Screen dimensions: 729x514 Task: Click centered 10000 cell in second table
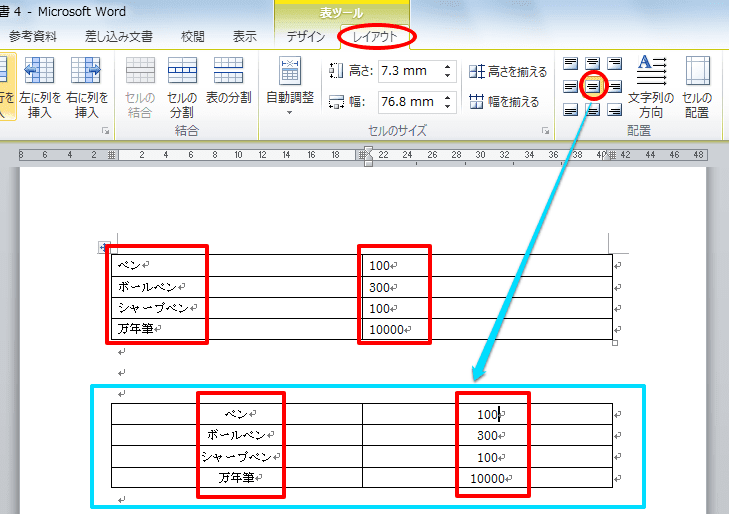coord(487,477)
